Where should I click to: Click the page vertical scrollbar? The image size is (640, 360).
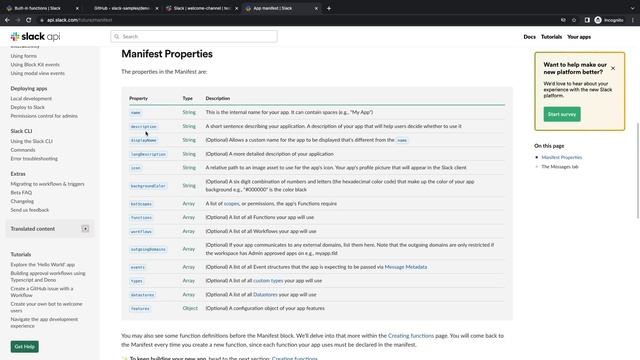pyautogui.click(x=638, y=171)
